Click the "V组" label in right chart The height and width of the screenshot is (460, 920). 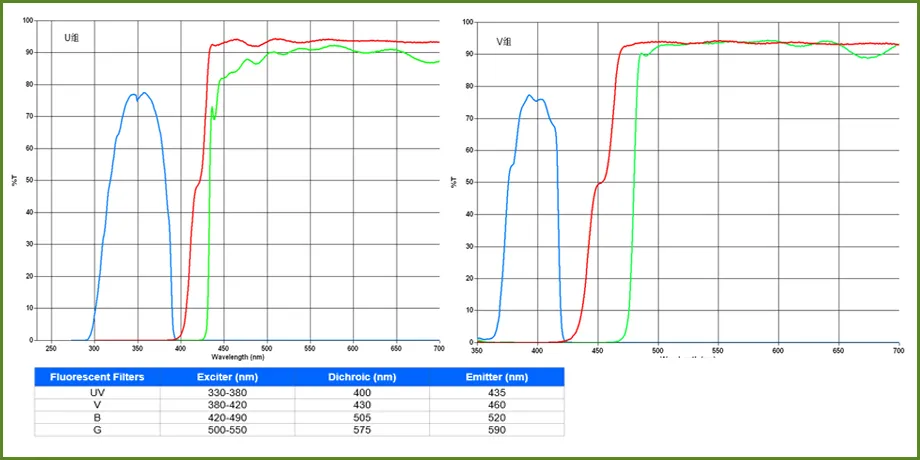click(x=505, y=42)
